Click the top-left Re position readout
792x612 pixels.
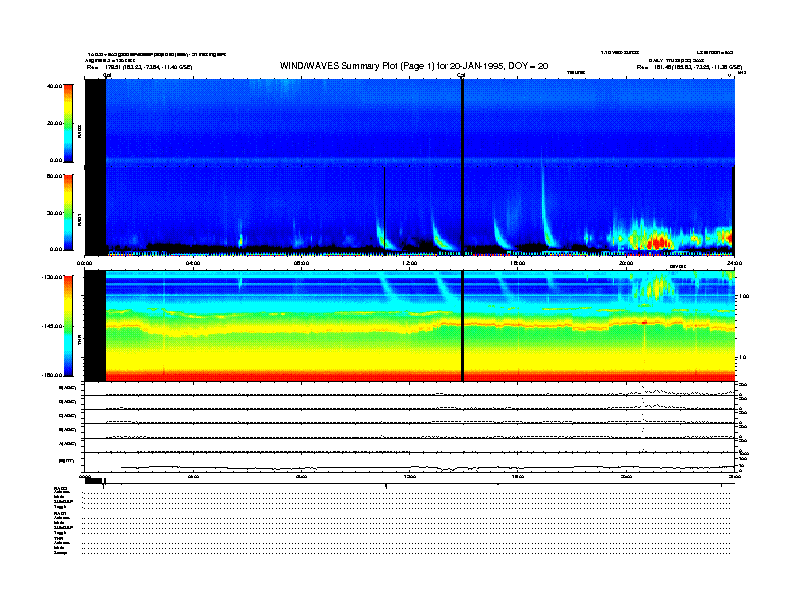click(139, 67)
